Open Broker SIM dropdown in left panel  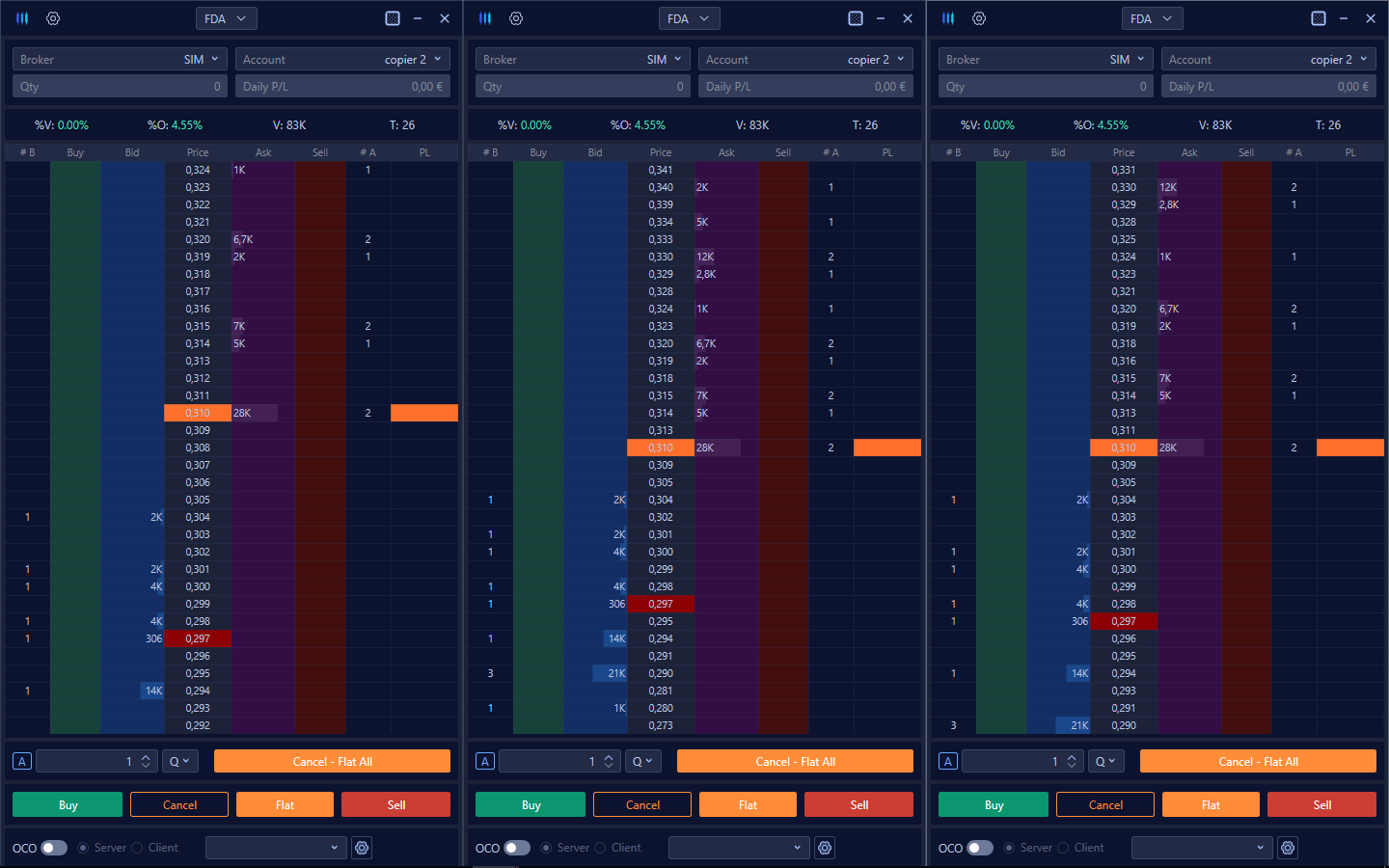tap(120, 60)
